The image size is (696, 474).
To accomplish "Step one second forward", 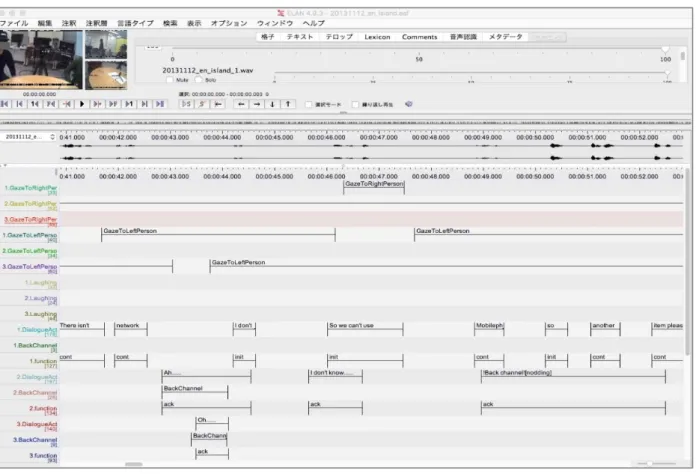I will (129, 104).
